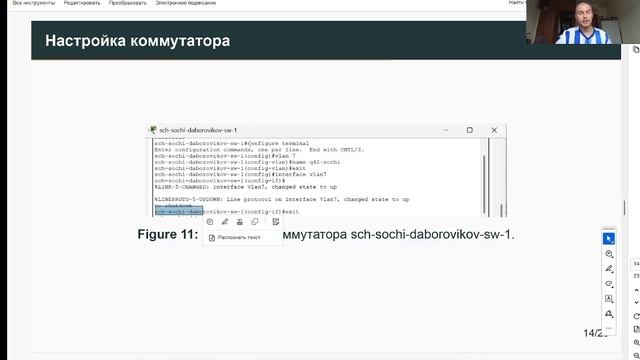This screenshot has height=360, width=640.
Task: Click the rotate page icon
Action: click(636, 316)
